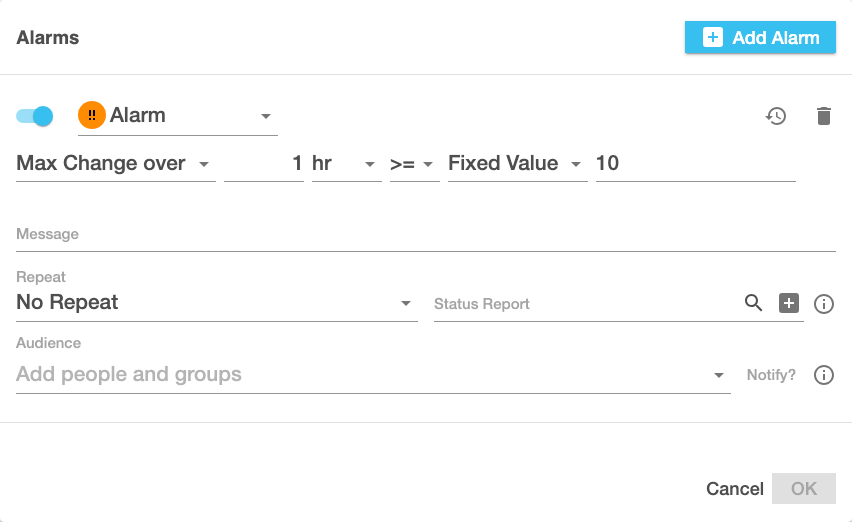Click the Add Alarm button
Screen dimensions: 852x522
click(760, 38)
